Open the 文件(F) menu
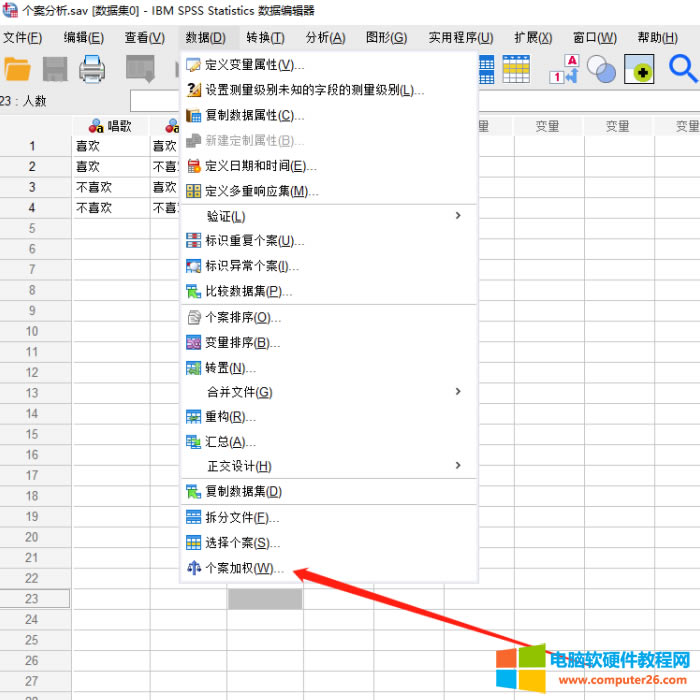Screen dimensions: 700x700 (22, 38)
